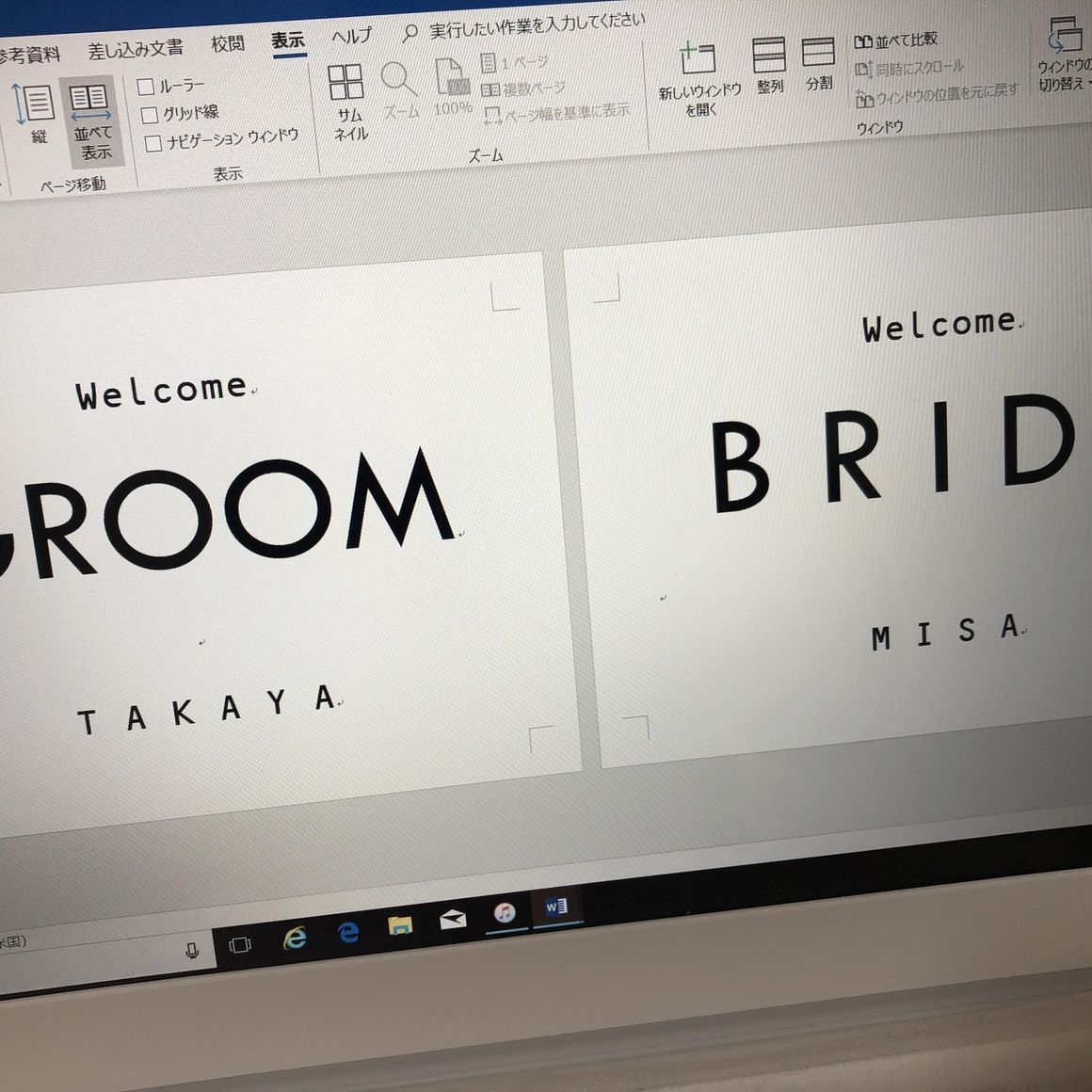Enable the Ruler (ルーラー) checkbox

146,88
